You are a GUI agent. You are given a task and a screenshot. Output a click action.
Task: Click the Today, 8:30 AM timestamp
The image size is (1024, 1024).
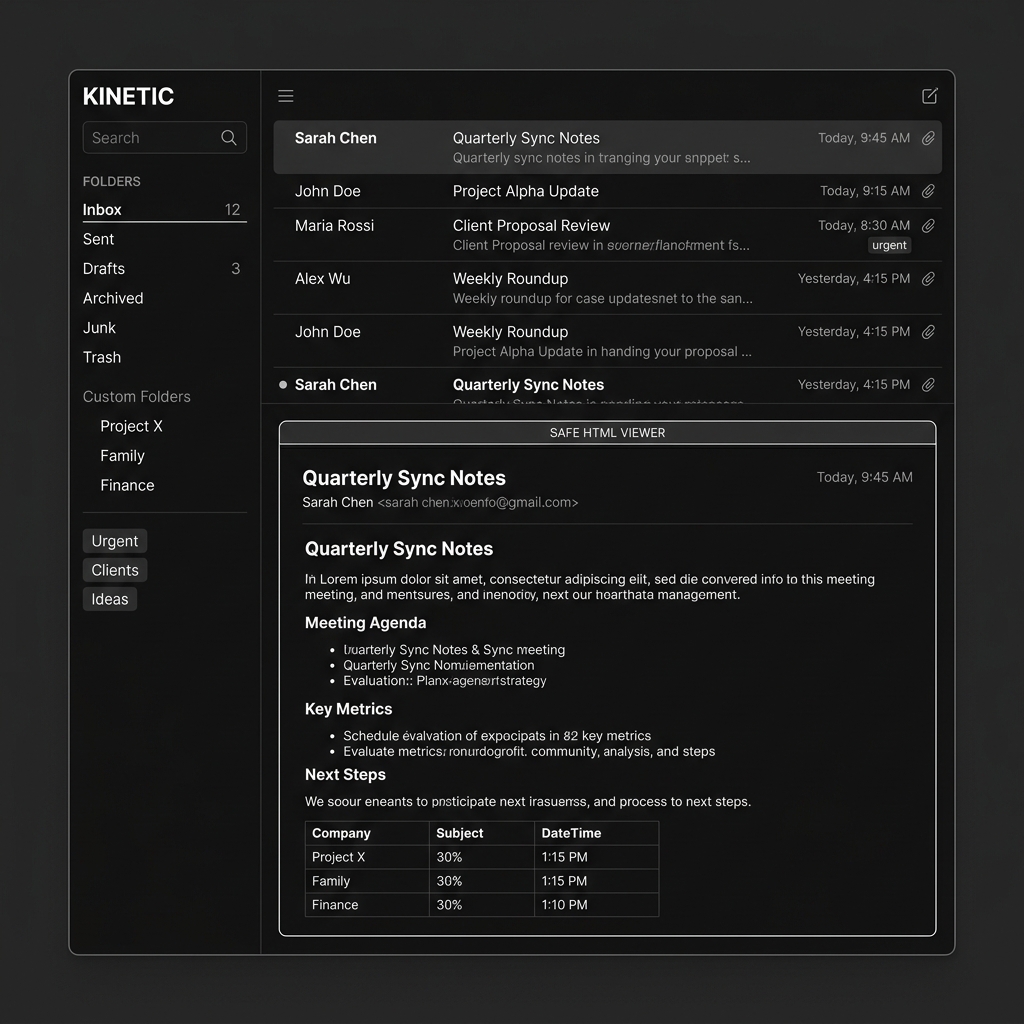coord(864,225)
